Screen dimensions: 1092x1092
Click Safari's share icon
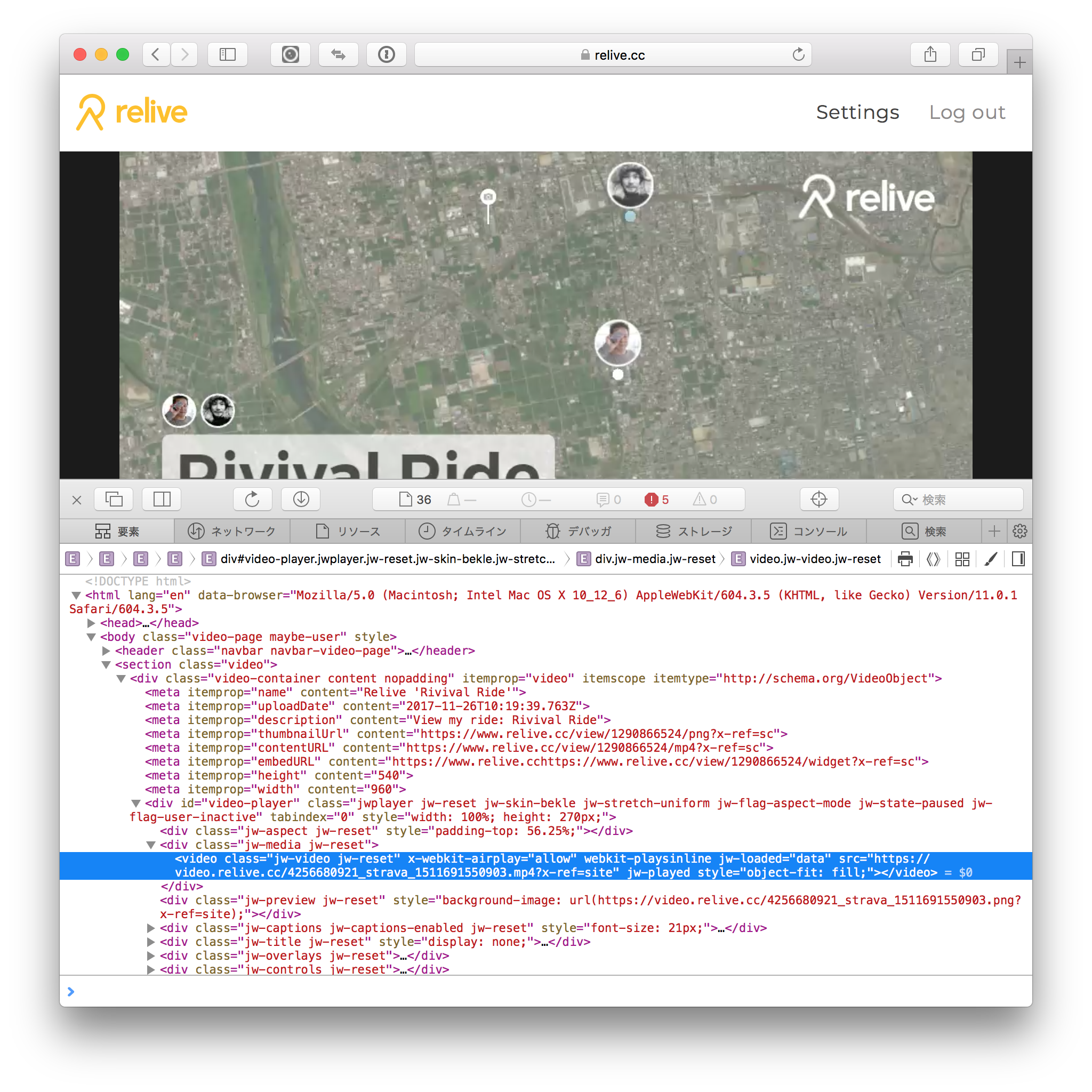click(x=930, y=55)
